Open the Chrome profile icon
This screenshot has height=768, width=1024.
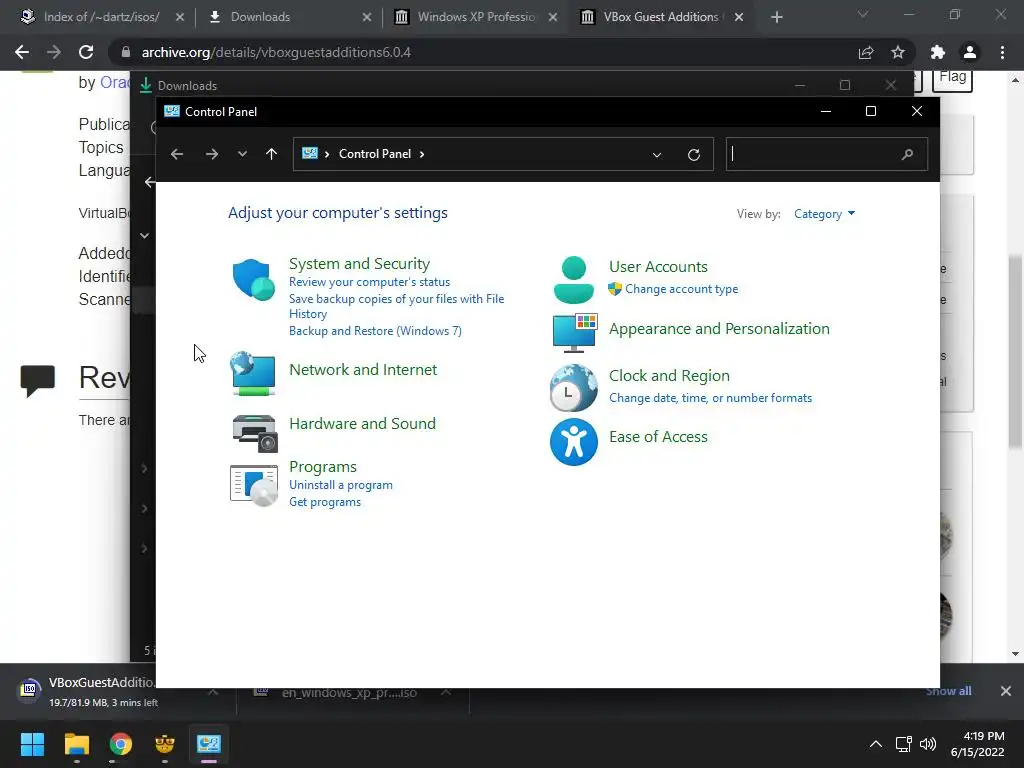pos(970,52)
